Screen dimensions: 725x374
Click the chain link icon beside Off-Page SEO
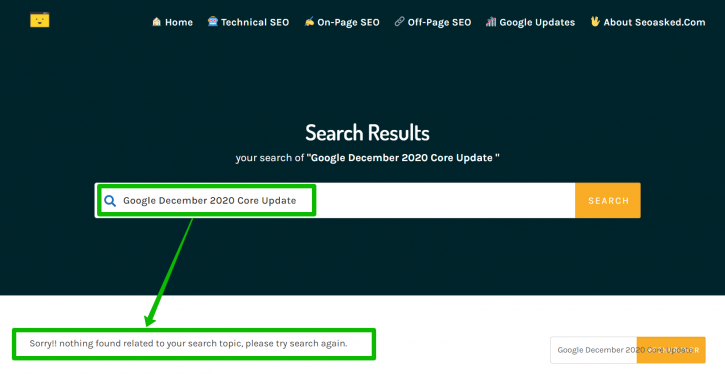(x=399, y=21)
